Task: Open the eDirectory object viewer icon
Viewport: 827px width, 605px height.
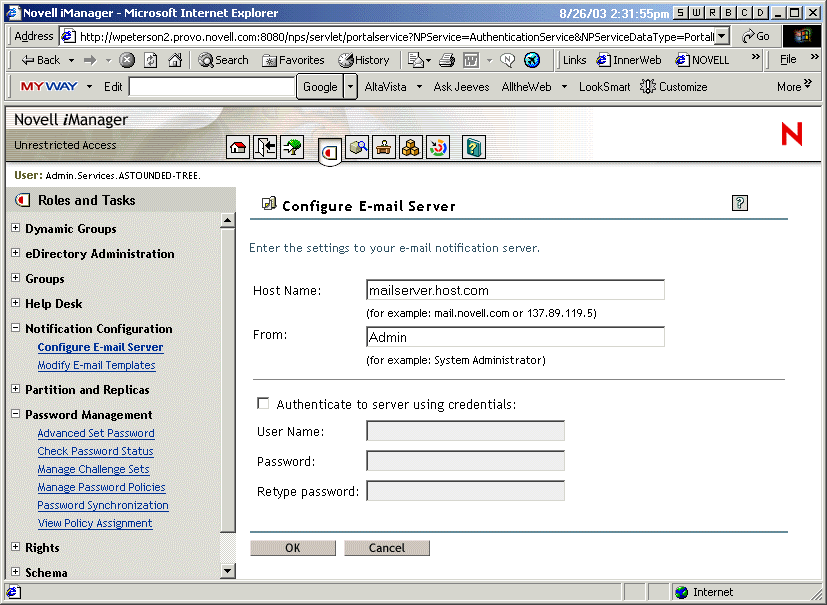Action: point(358,147)
